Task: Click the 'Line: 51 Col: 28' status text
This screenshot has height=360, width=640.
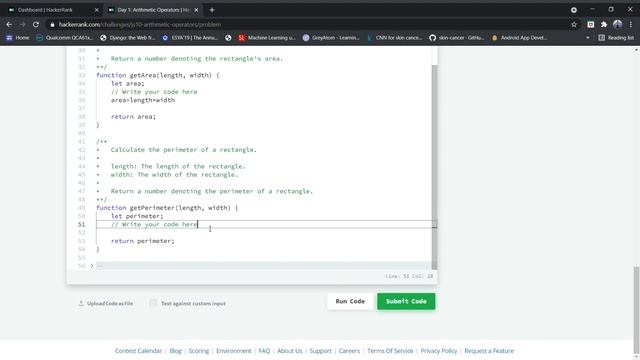Action: coord(409,276)
